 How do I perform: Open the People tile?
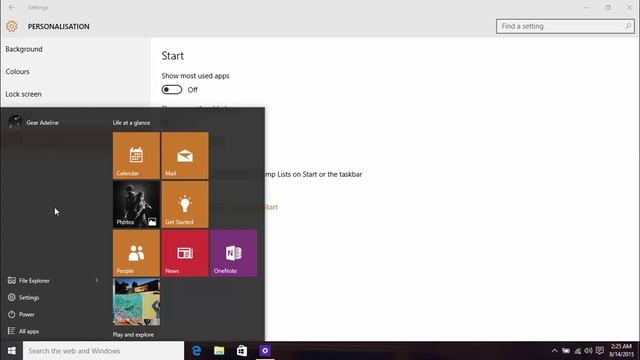pyautogui.click(x=136, y=253)
